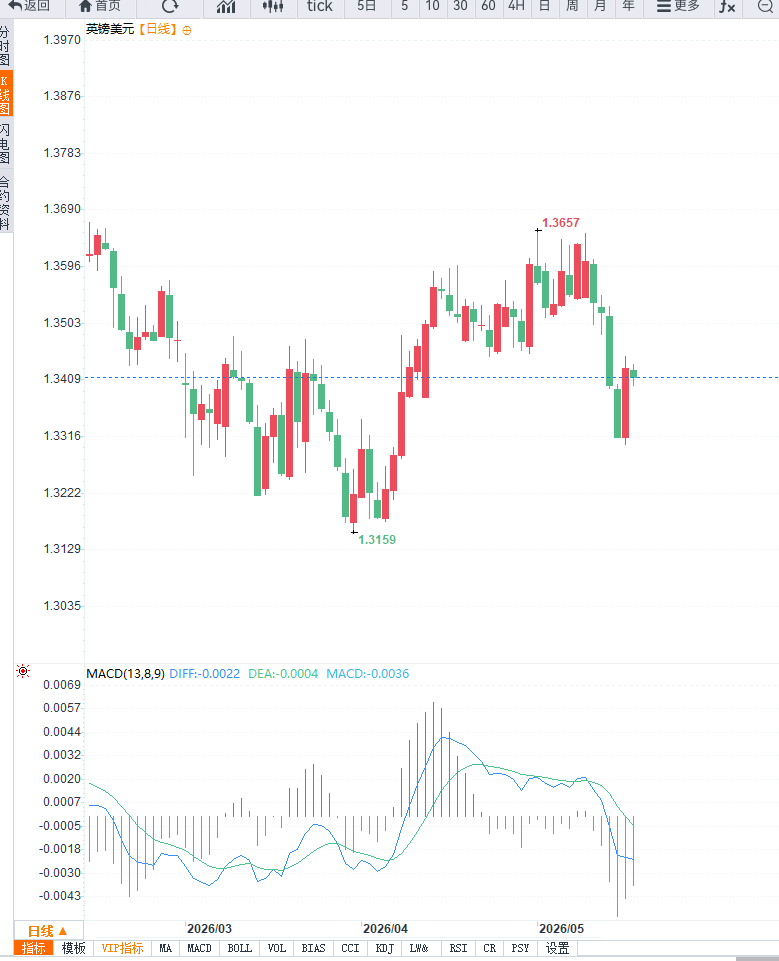Click the red sun indicator settings icon
779x961 pixels.
tap(23, 671)
